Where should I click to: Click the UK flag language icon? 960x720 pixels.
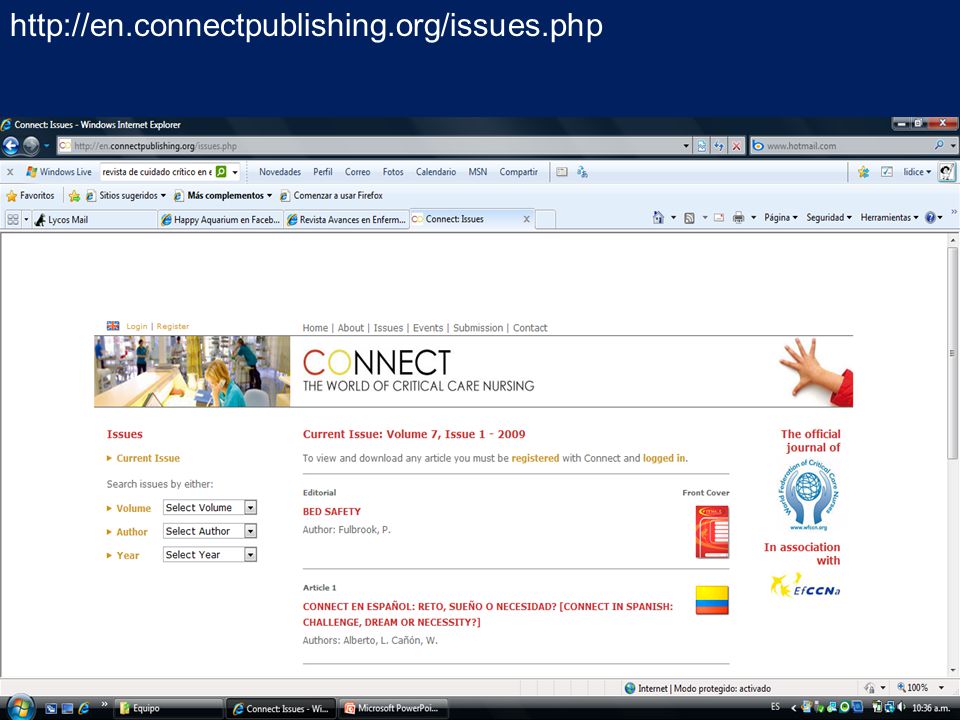pos(113,326)
